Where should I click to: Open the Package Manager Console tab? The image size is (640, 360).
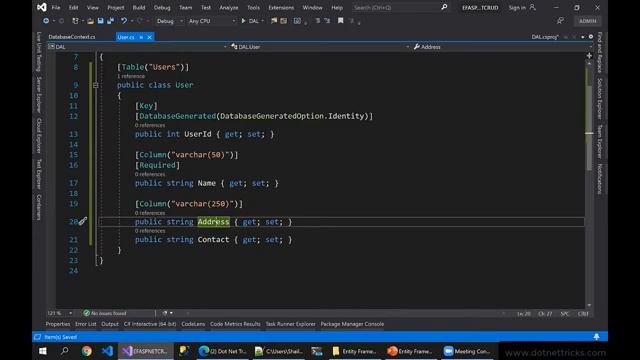point(352,324)
